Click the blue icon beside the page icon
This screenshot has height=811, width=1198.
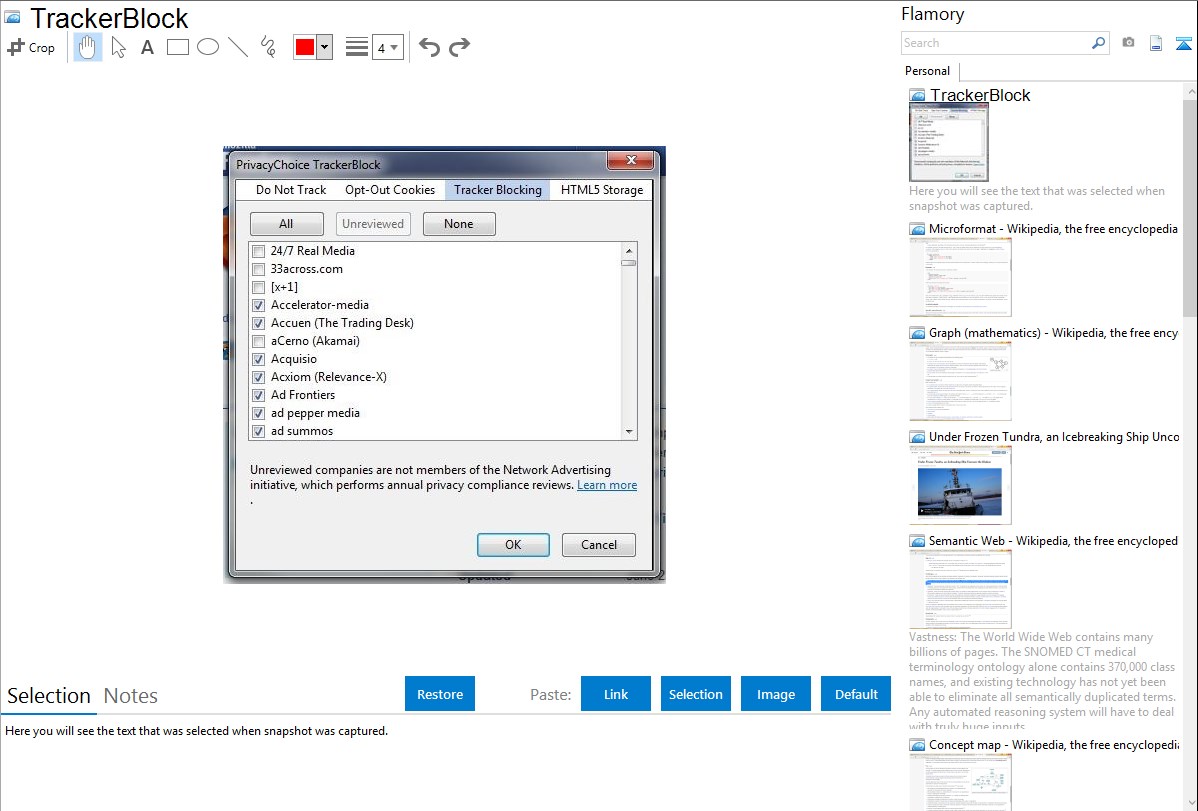coord(1183,43)
